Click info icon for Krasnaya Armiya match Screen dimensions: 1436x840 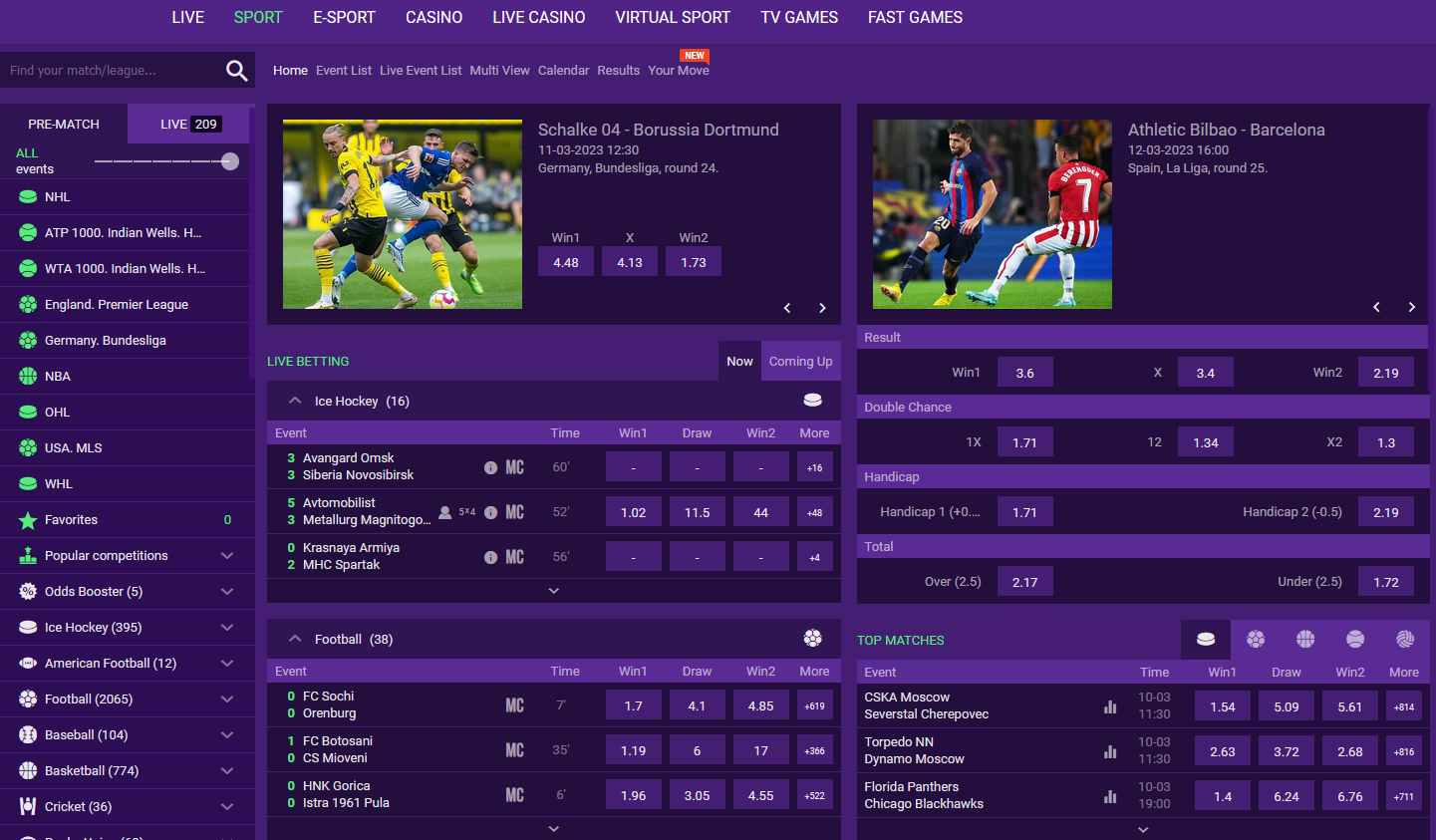[490, 557]
